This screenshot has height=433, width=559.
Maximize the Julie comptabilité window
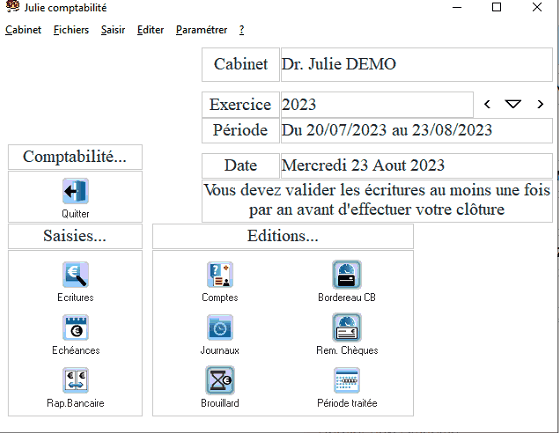click(x=496, y=7)
